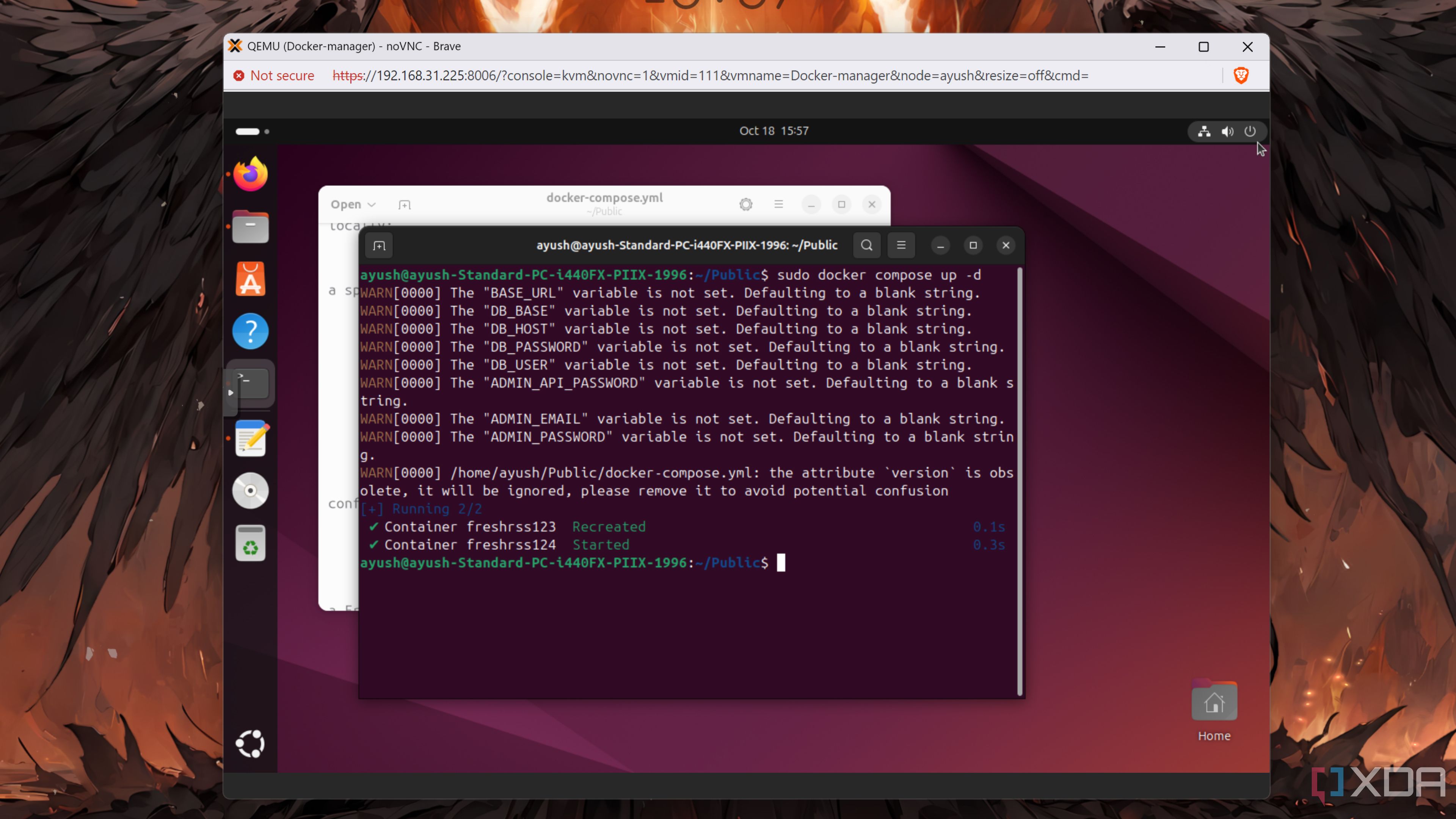The height and width of the screenshot is (819, 1456).
Task: Open the Help icon in the dock
Action: 250,331
